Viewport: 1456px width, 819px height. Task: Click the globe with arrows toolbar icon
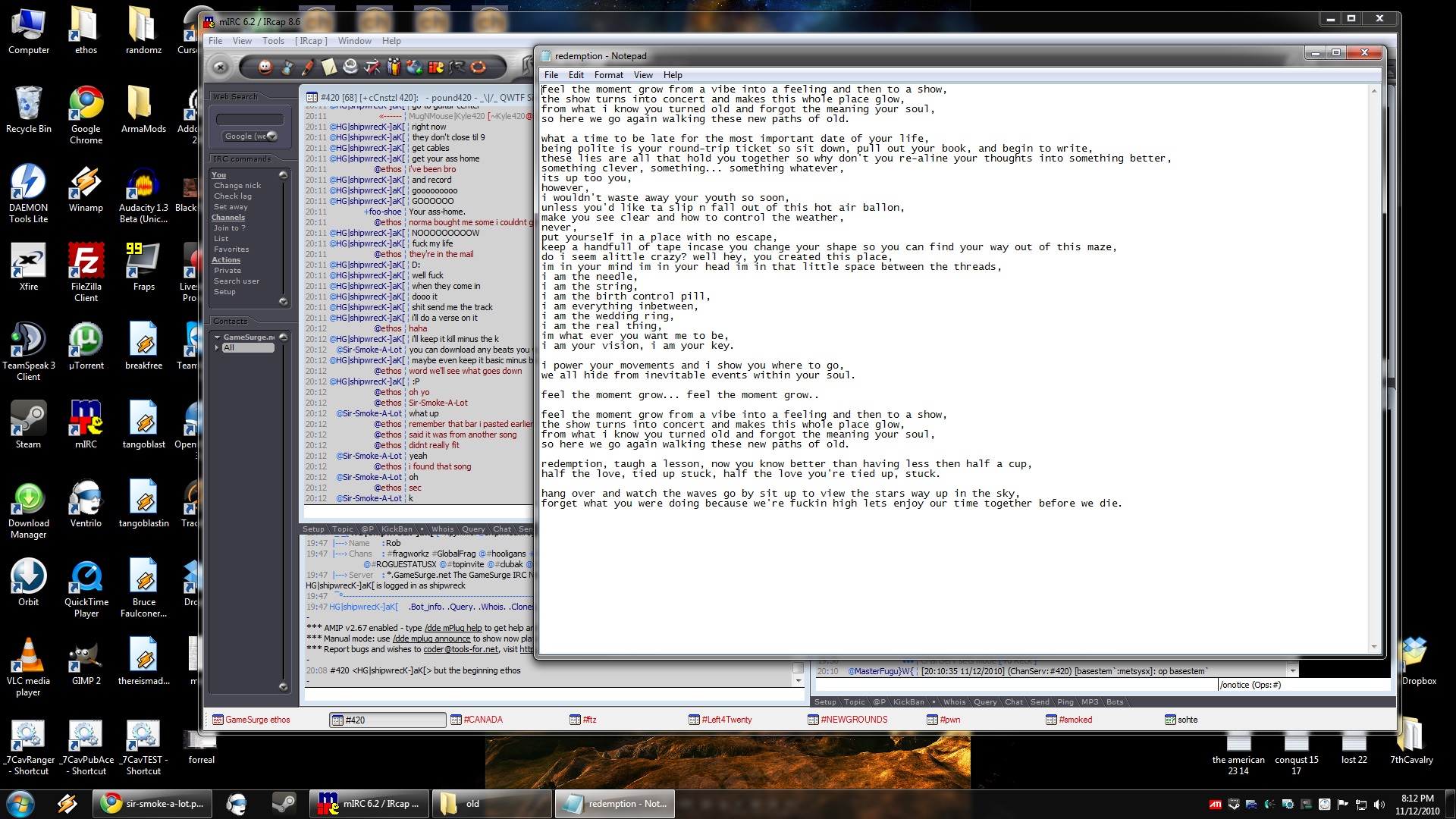coord(414,67)
